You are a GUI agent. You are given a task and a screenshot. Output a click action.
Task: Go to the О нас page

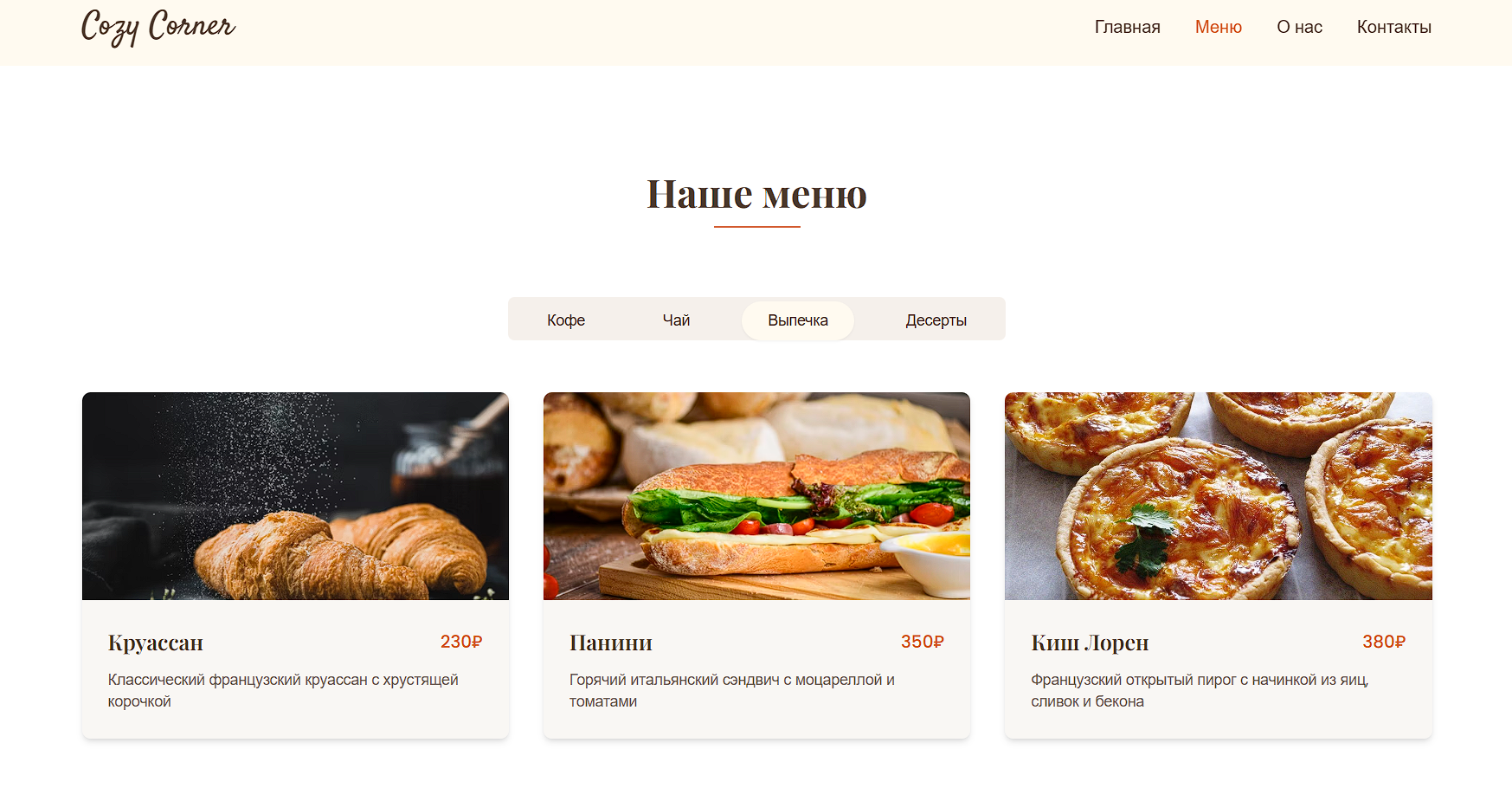1299,27
